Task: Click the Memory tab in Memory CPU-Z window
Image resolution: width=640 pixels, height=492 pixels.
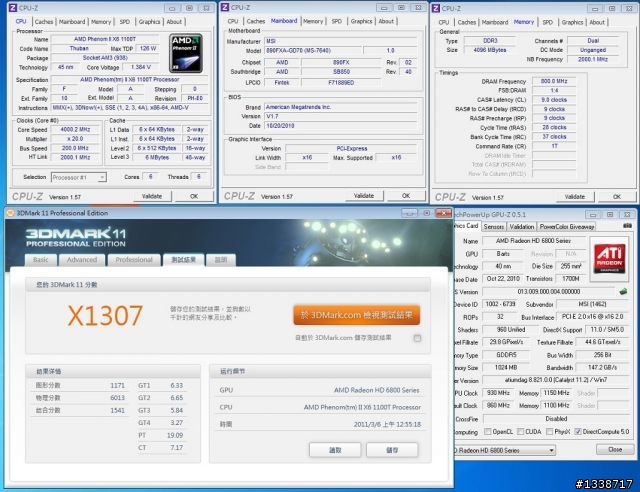Action: point(524,22)
